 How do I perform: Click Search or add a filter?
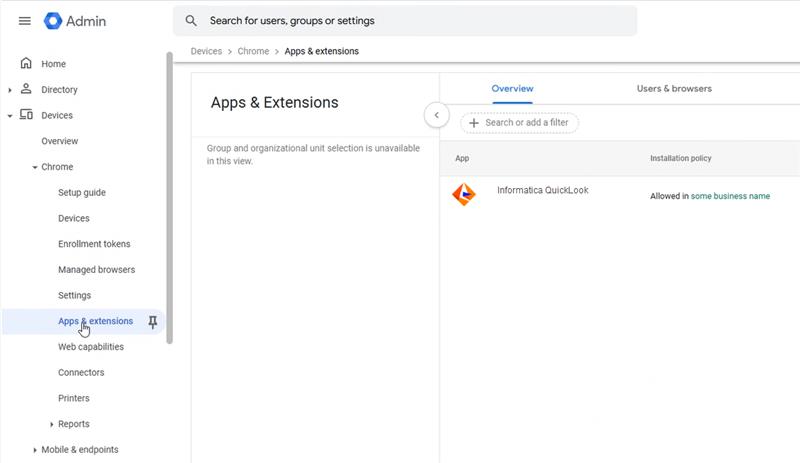(519, 123)
